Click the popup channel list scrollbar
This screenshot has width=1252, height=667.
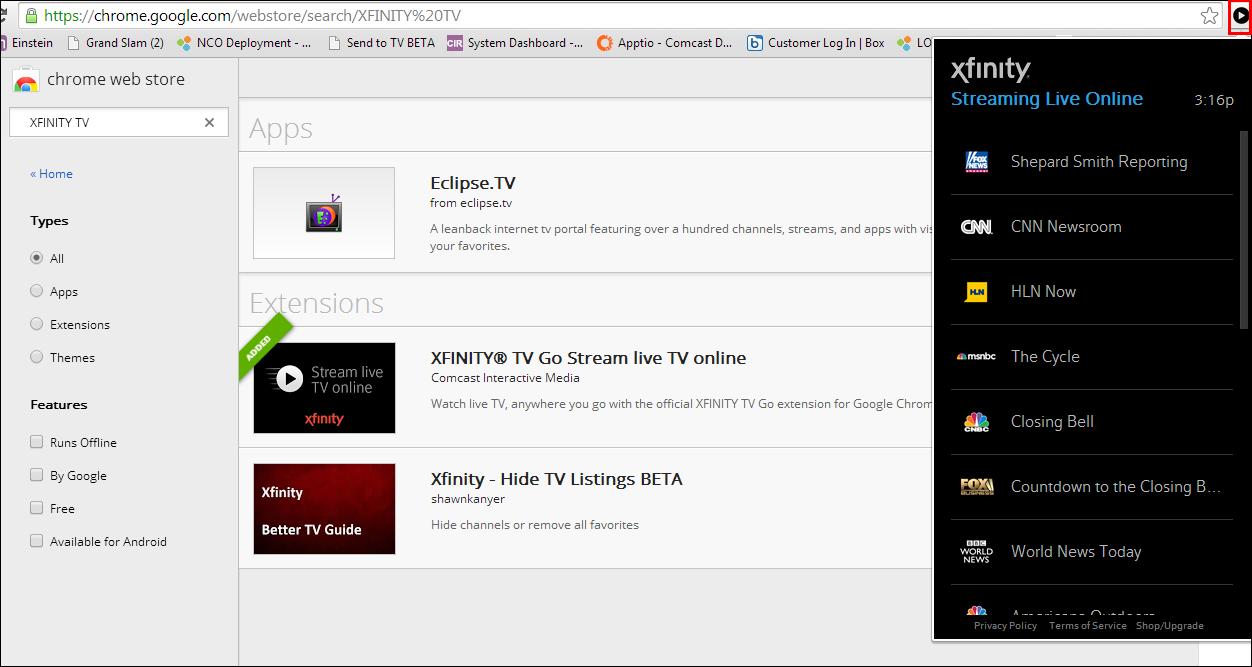[1243, 230]
